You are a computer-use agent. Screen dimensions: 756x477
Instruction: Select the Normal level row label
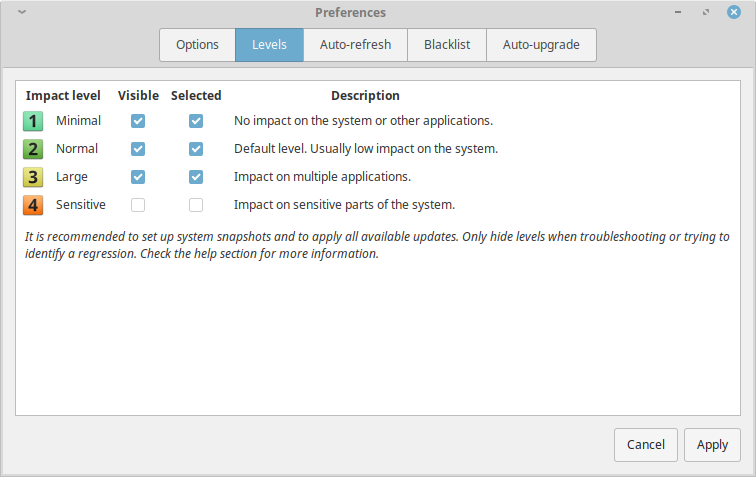click(77, 149)
